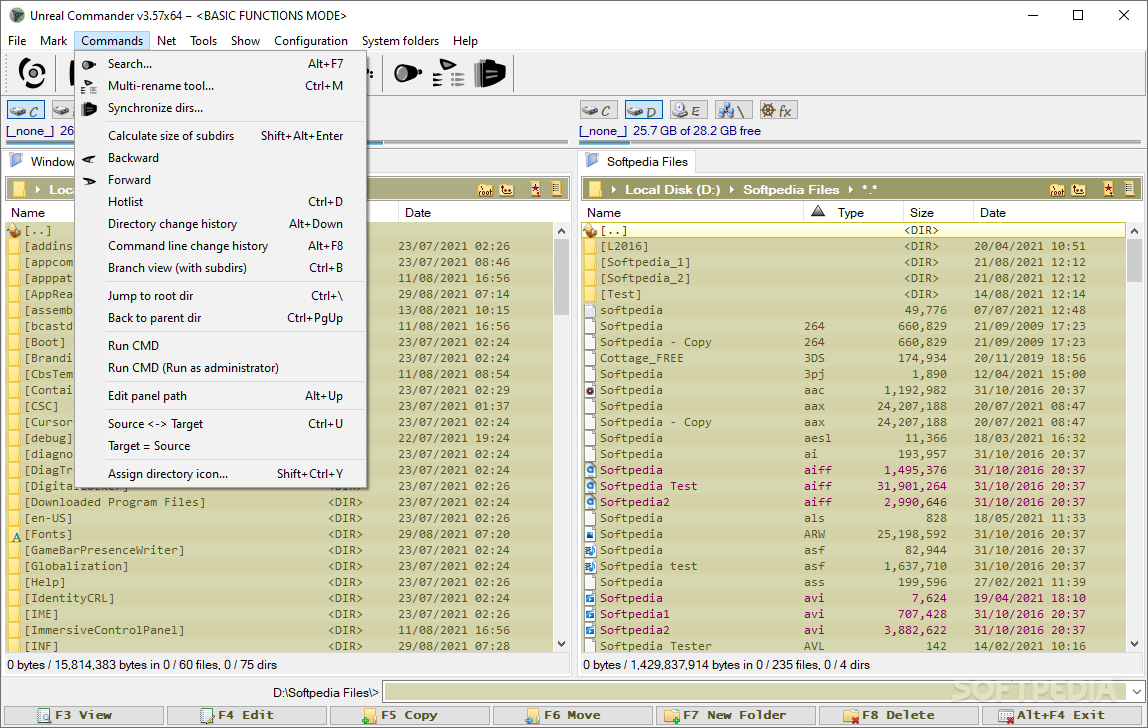Choose Synchronize dirs... menu entry
This screenshot has width=1148, height=728.
pos(220,108)
